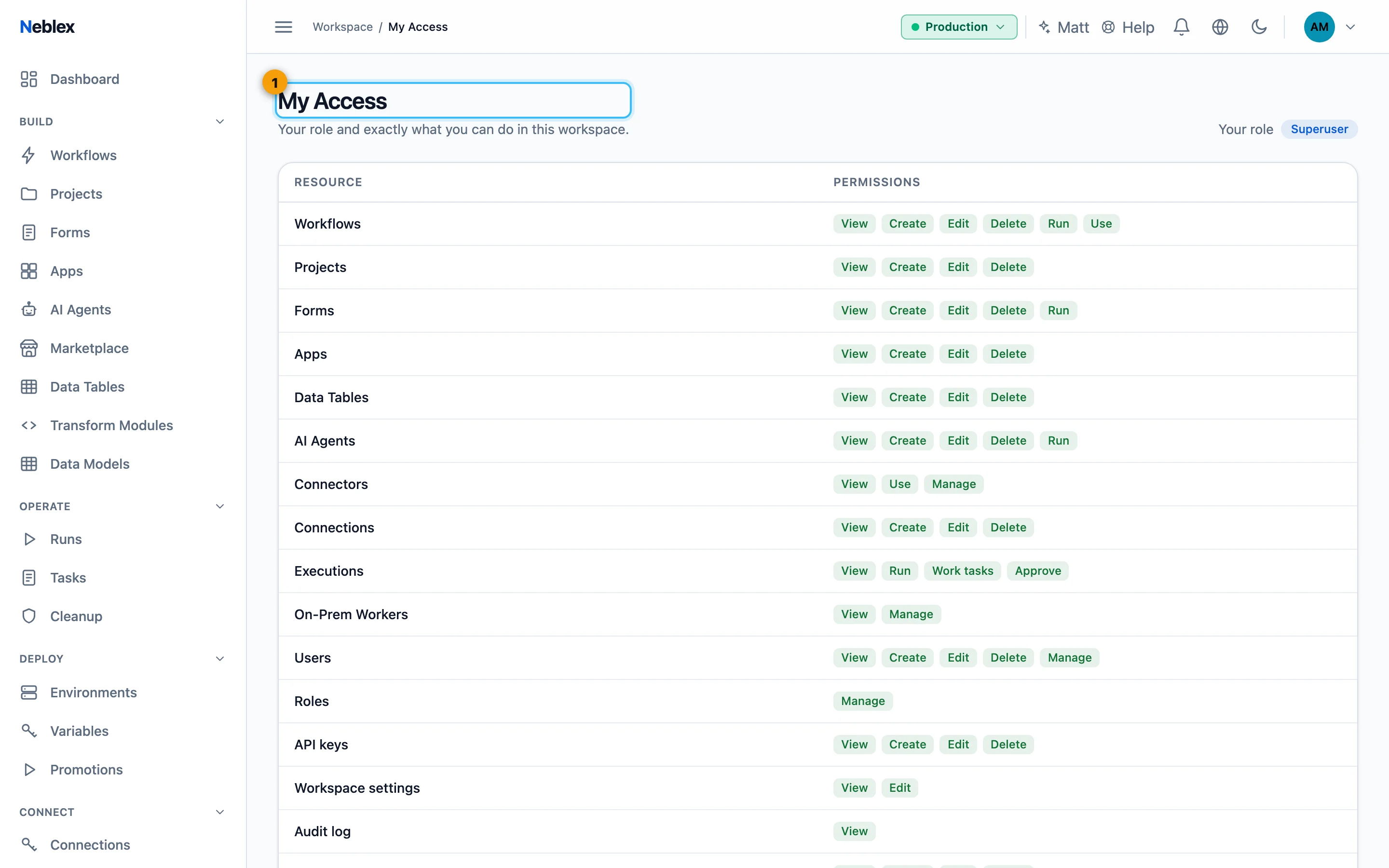Click the Variables key icon
This screenshot has width=1389, height=868.
[x=29, y=731]
